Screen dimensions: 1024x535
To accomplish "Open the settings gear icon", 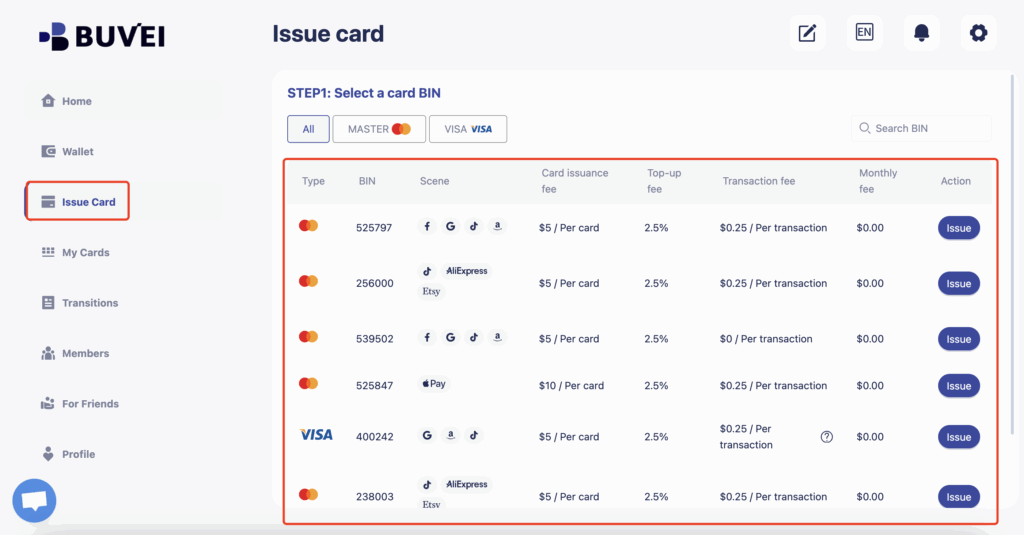I will pyautogui.click(x=978, y=33).
